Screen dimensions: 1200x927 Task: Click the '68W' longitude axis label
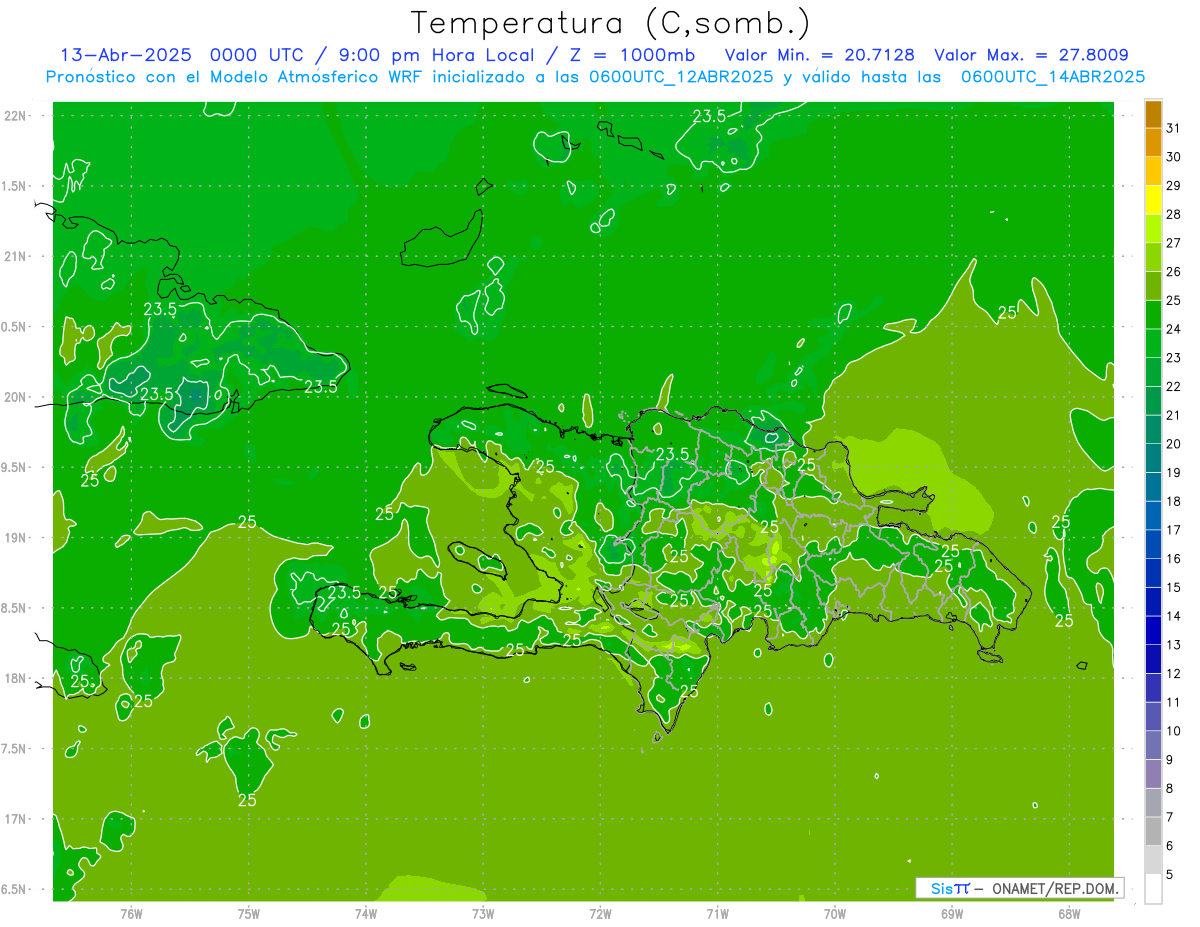1069,913
